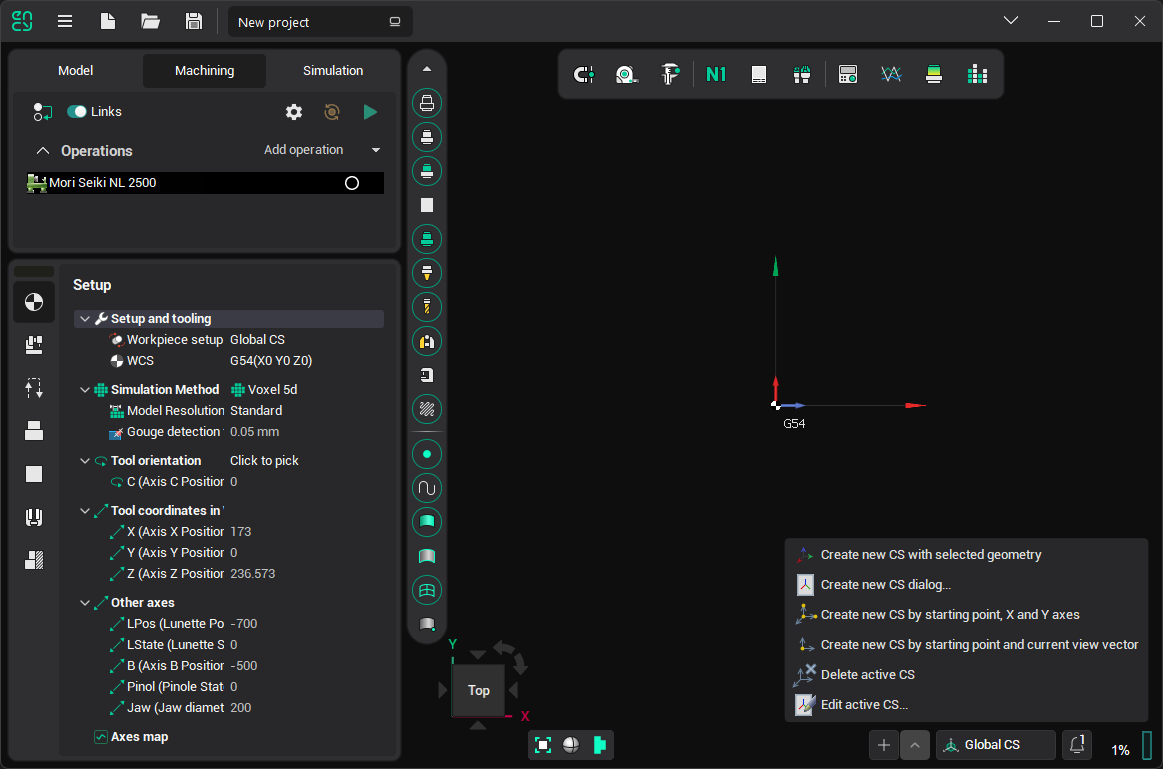Toggle the Axes map checkbox

[x=101, y=737]
